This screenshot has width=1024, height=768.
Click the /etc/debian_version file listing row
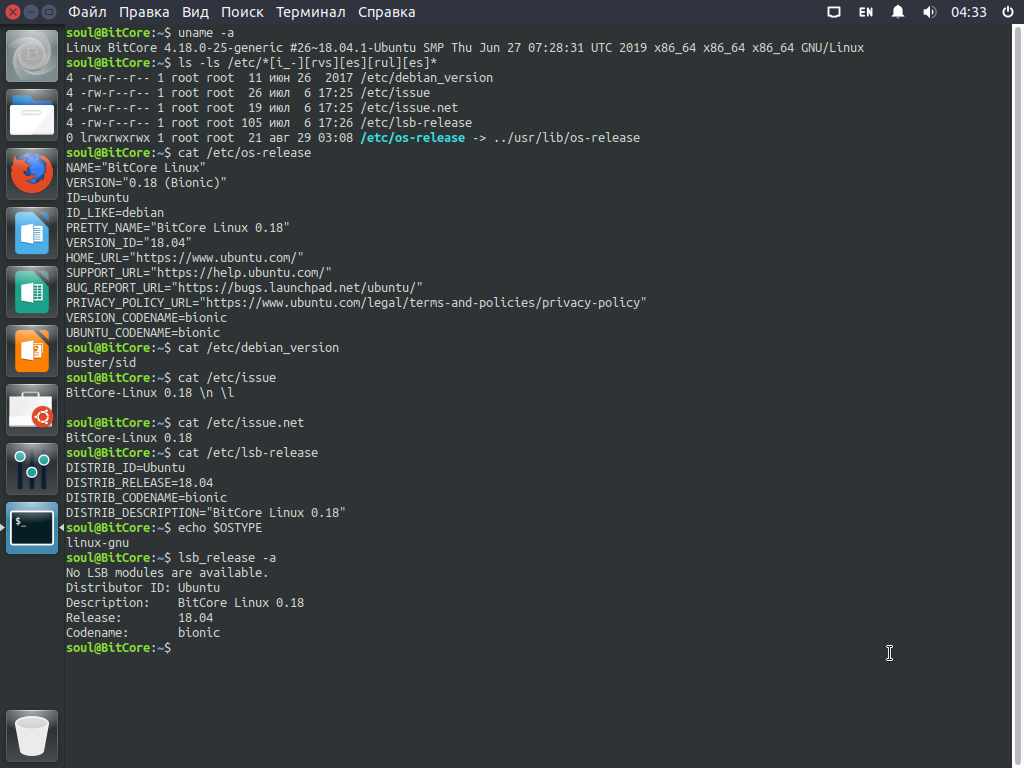point(280,78)
